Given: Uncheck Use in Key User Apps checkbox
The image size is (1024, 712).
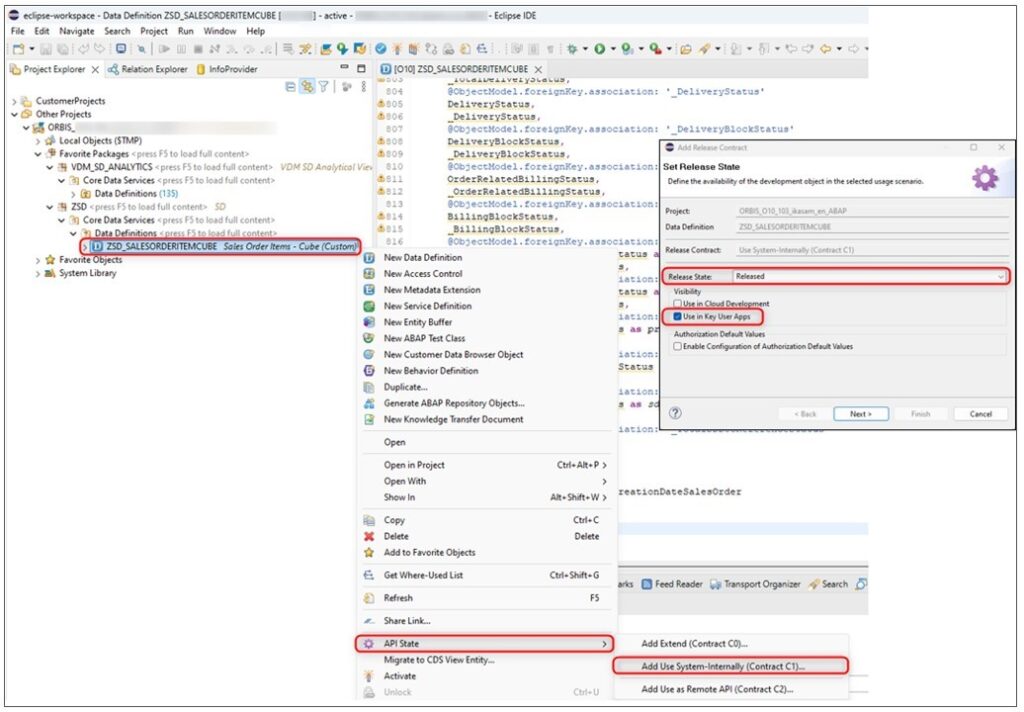Looking at the screenshot, I should [678, 317].
